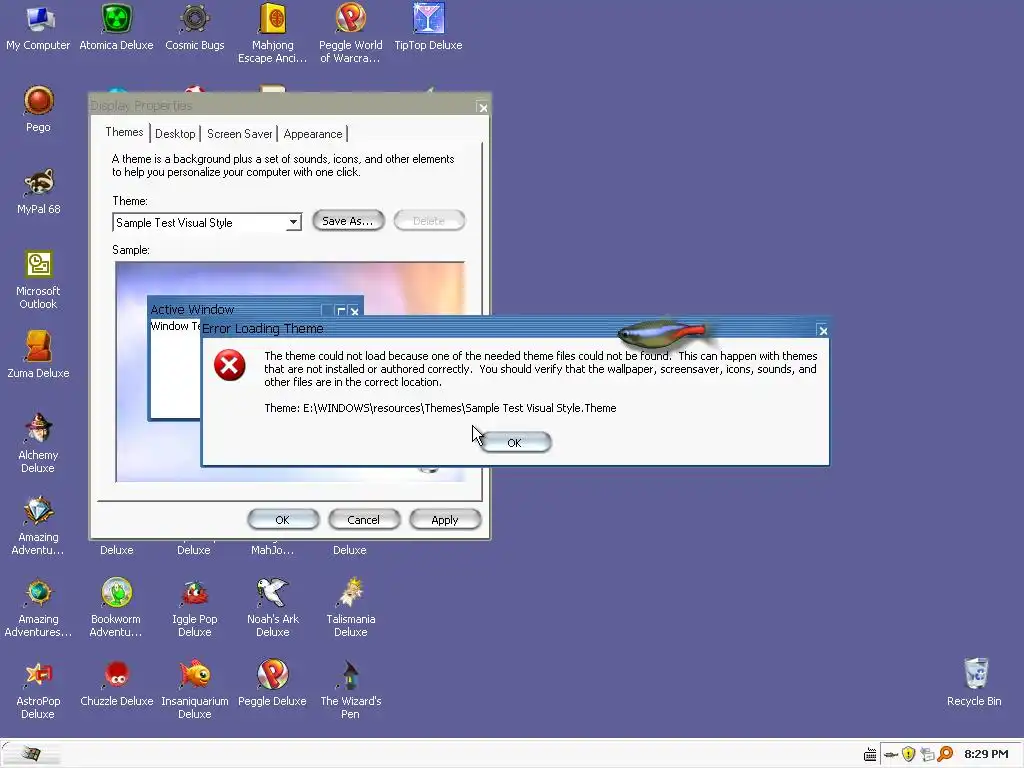Click the fish icon in system tray
Screen dimensions: 1024x768
[x=891, y=755]
